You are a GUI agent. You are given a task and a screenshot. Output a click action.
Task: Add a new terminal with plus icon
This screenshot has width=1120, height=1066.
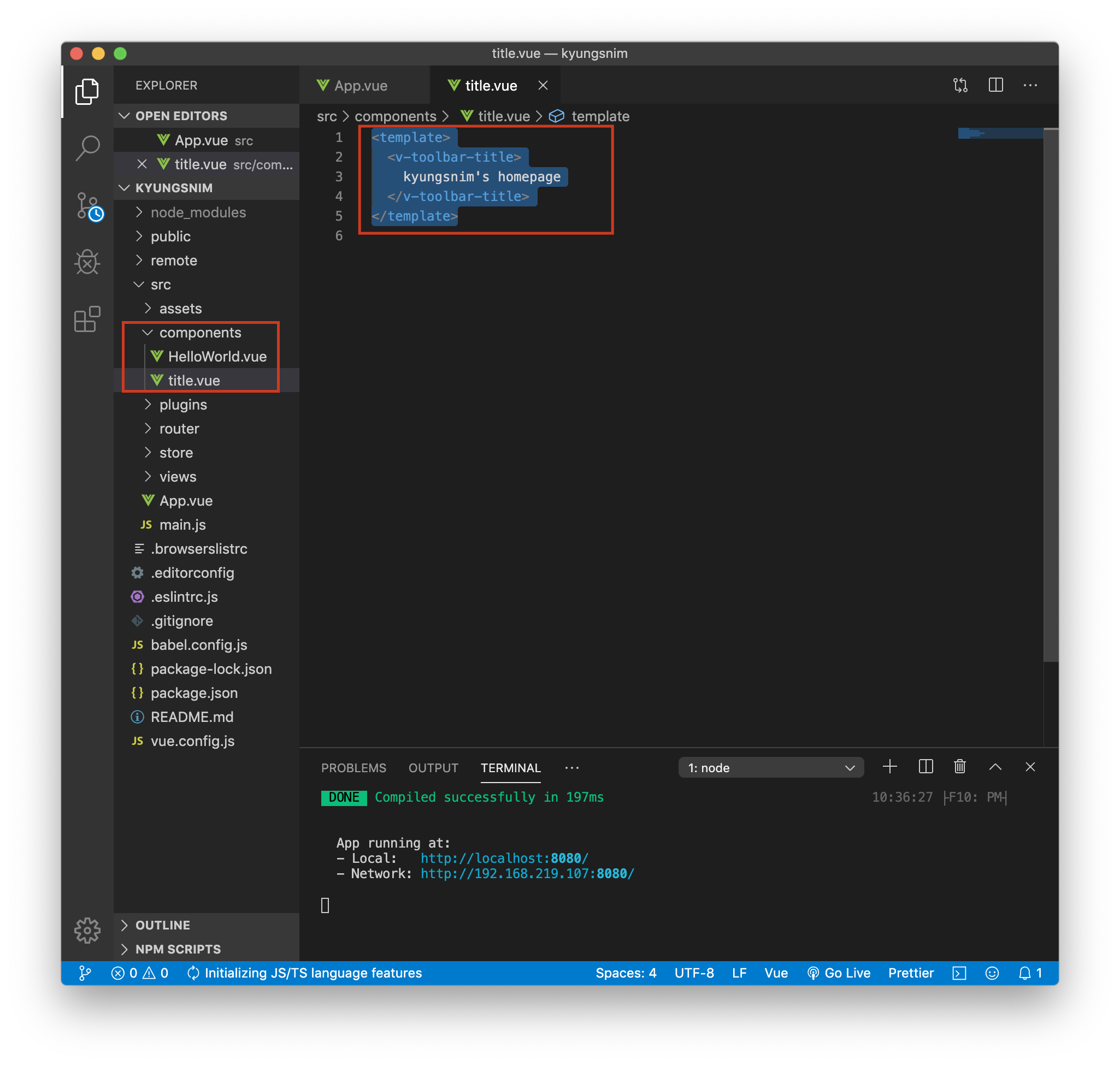point(890,767)
